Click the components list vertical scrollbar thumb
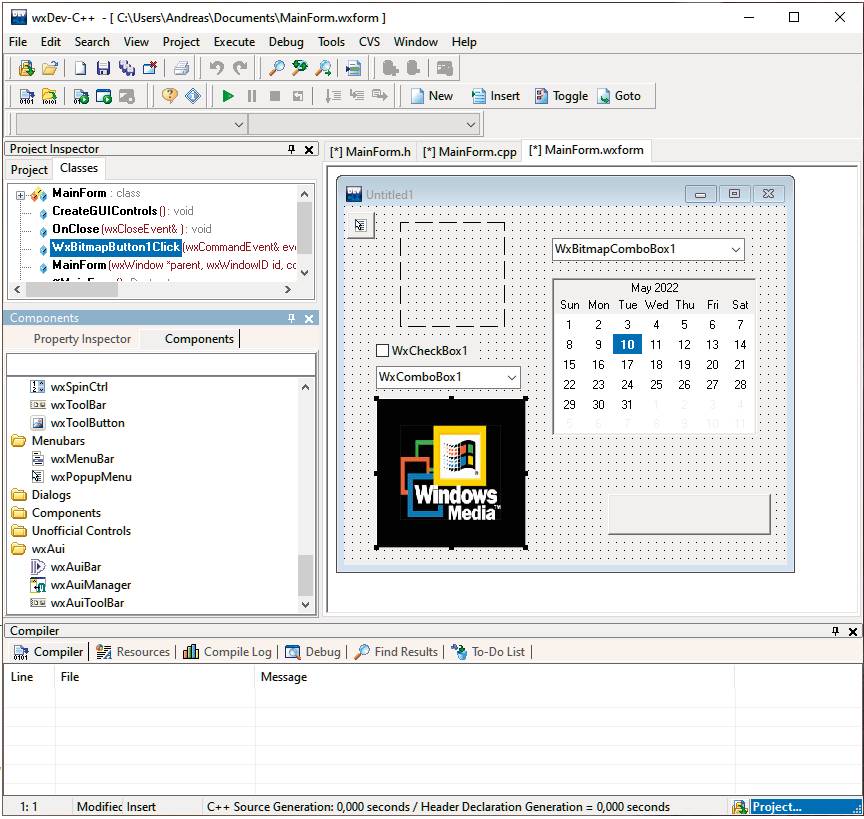Viewport: 864px width, 819px height. click(x=306, y=575)
